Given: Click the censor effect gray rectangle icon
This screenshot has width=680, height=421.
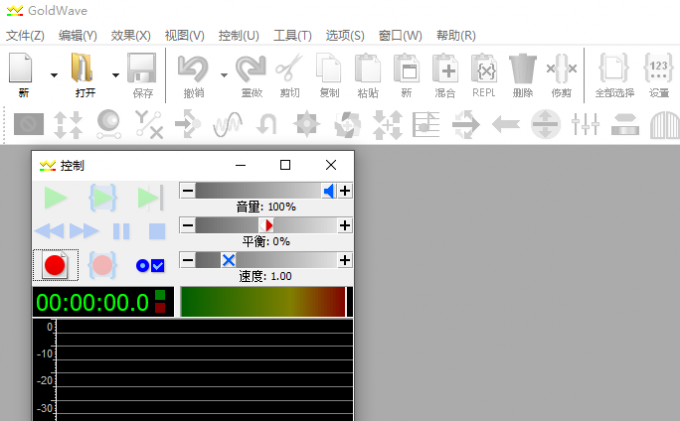Looking at the screenshot, I should (x=29, y=124).
